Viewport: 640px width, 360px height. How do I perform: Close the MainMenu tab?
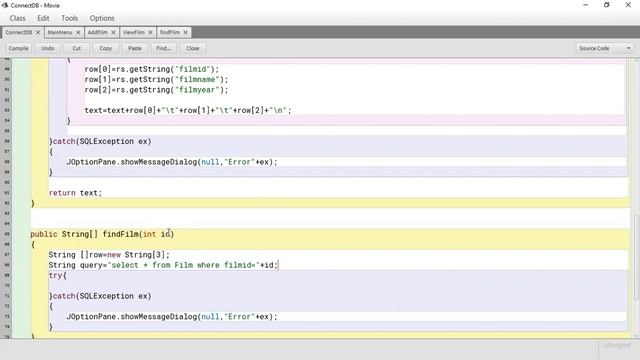[x=78, y=32]
